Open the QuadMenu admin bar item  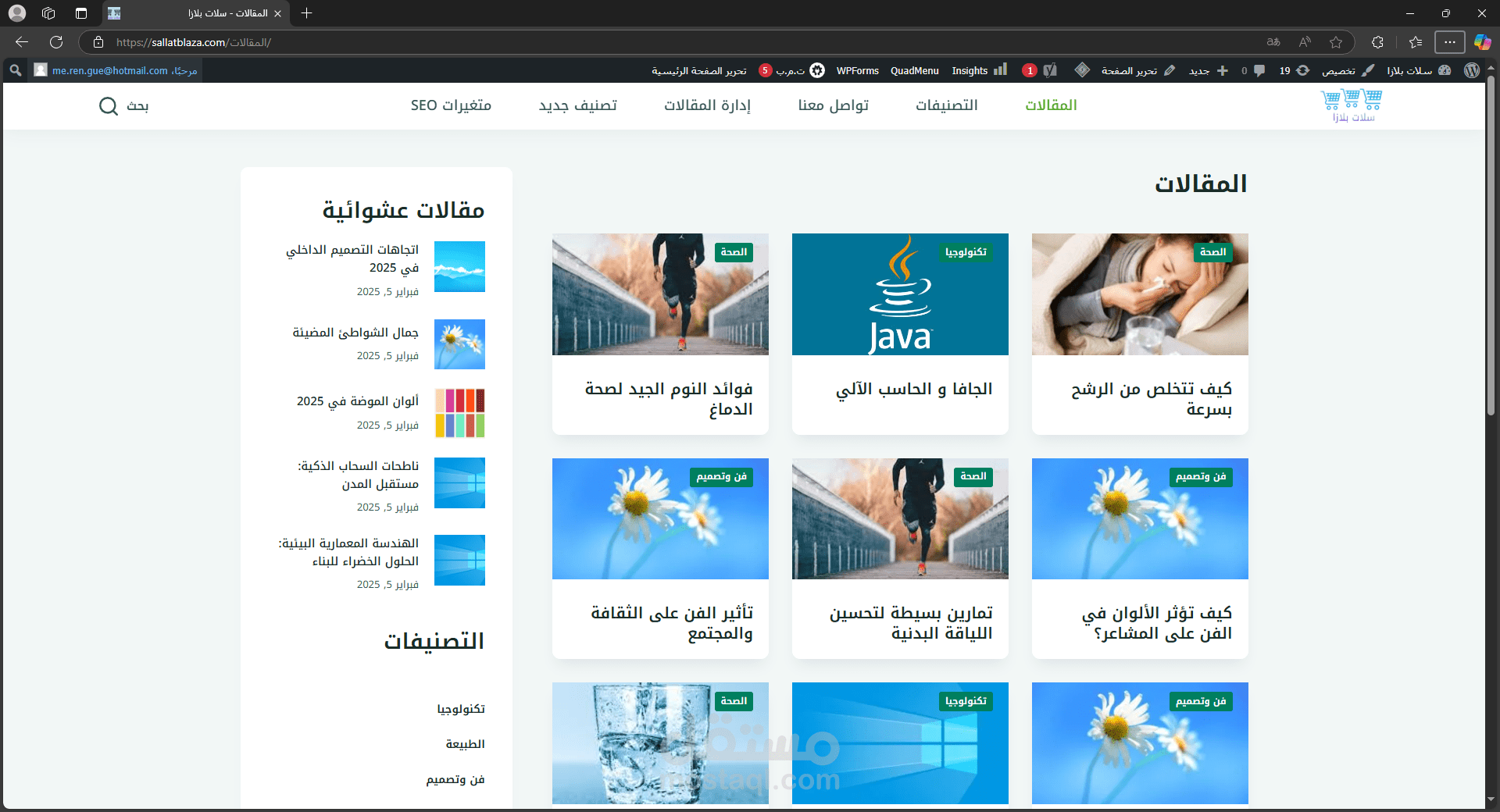click(x=914, y=70)
